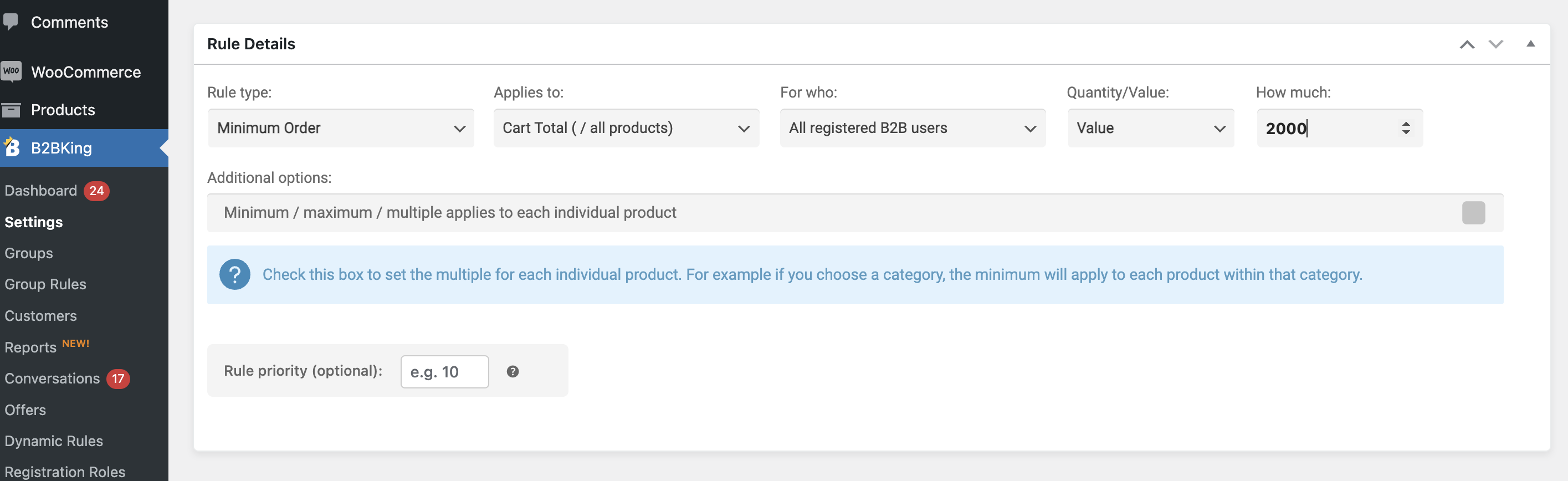Image resolution: width=1568 pixels, height=481 pixels.
Task: Click the blue question mark info icon
Action: point(234,275)
